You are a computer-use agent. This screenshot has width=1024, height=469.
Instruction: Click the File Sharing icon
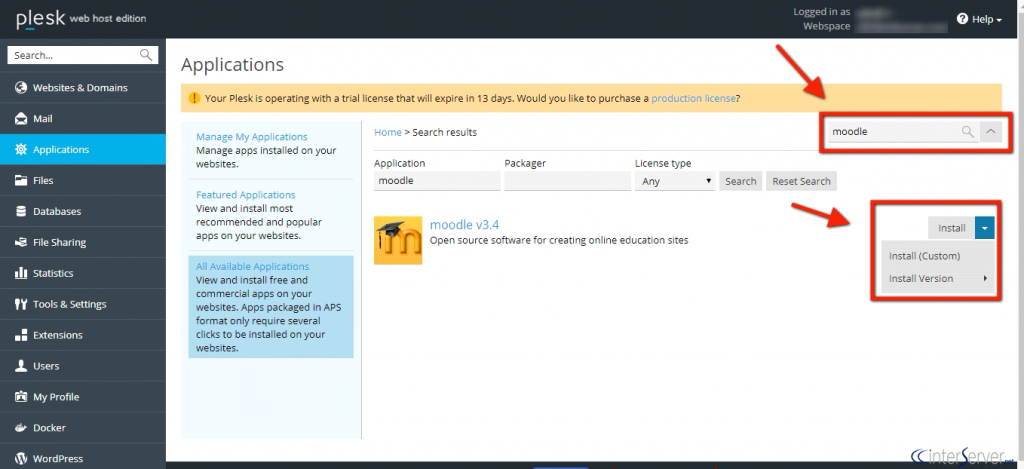pyautogui.click(x=21, y=242)
